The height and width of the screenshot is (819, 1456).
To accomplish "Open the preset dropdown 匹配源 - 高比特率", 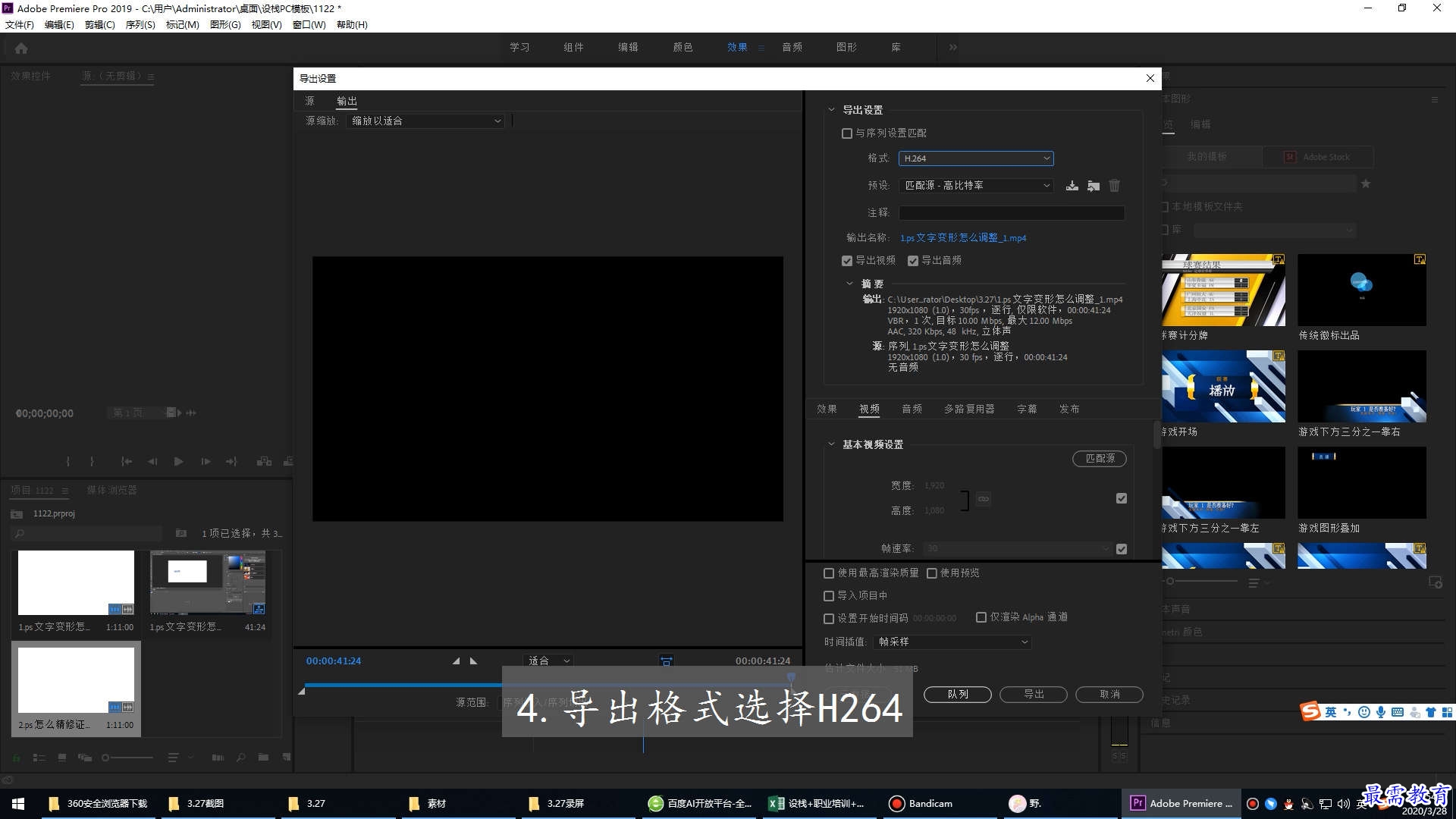I will point(976,186).
